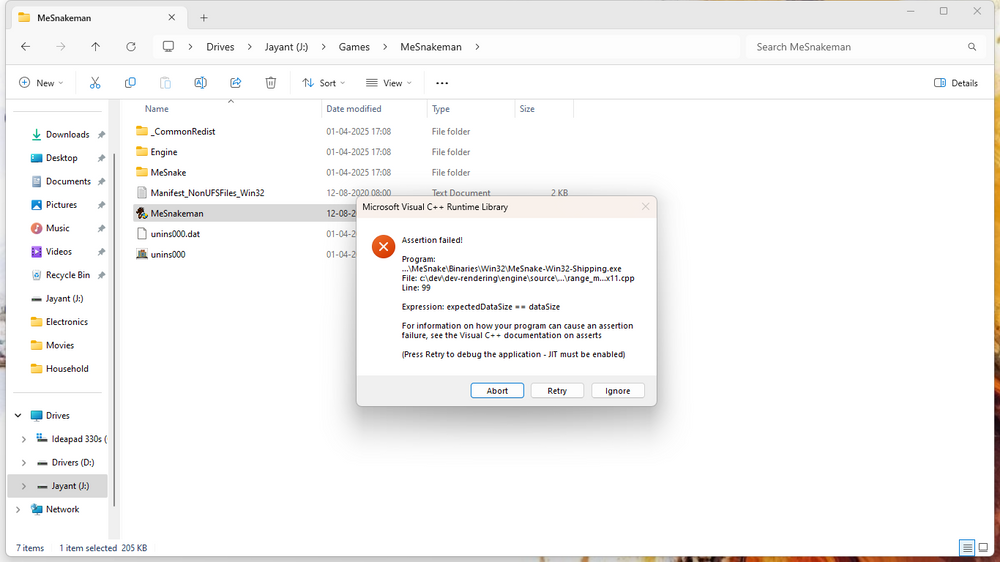The image size is (1000, 562).
Task: Close the MeSnakeman tab
Action: (172, 18)
